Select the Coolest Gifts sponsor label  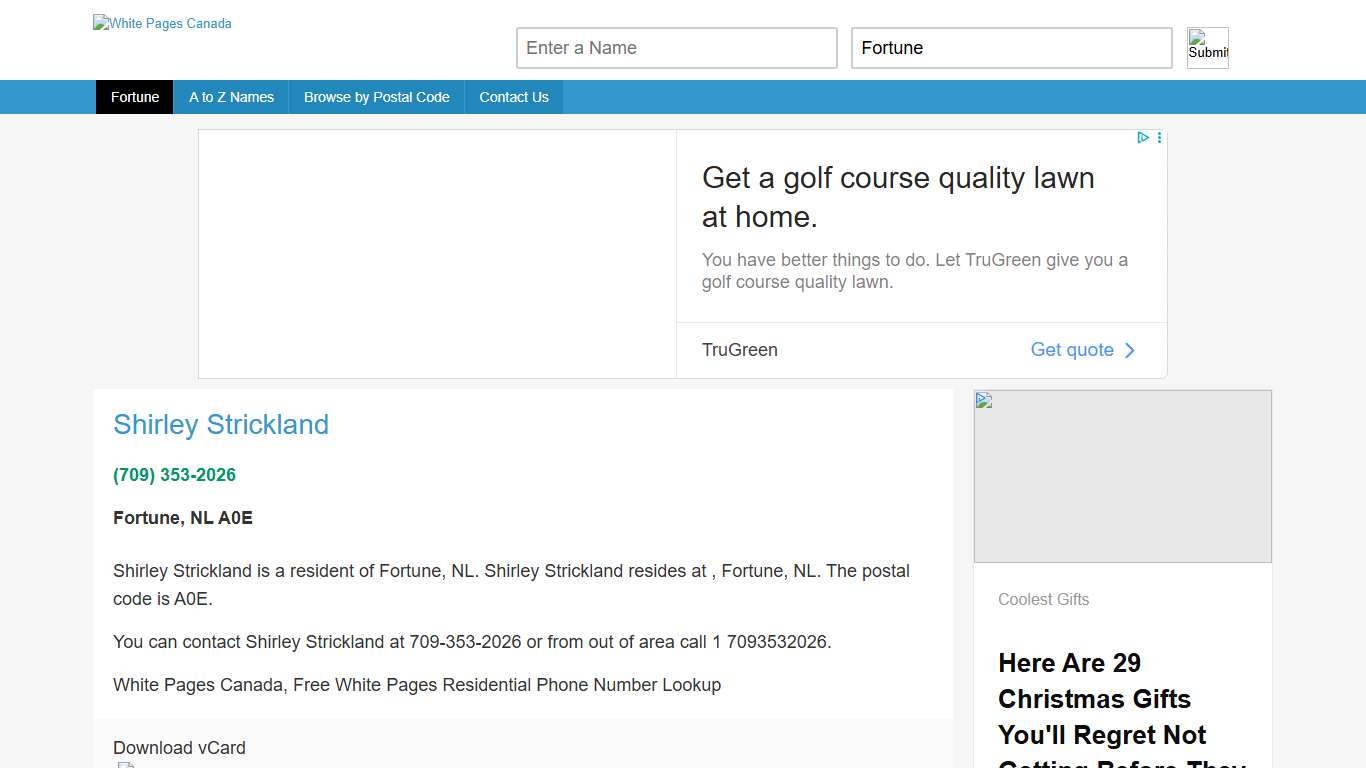(x=1043, y=600)
